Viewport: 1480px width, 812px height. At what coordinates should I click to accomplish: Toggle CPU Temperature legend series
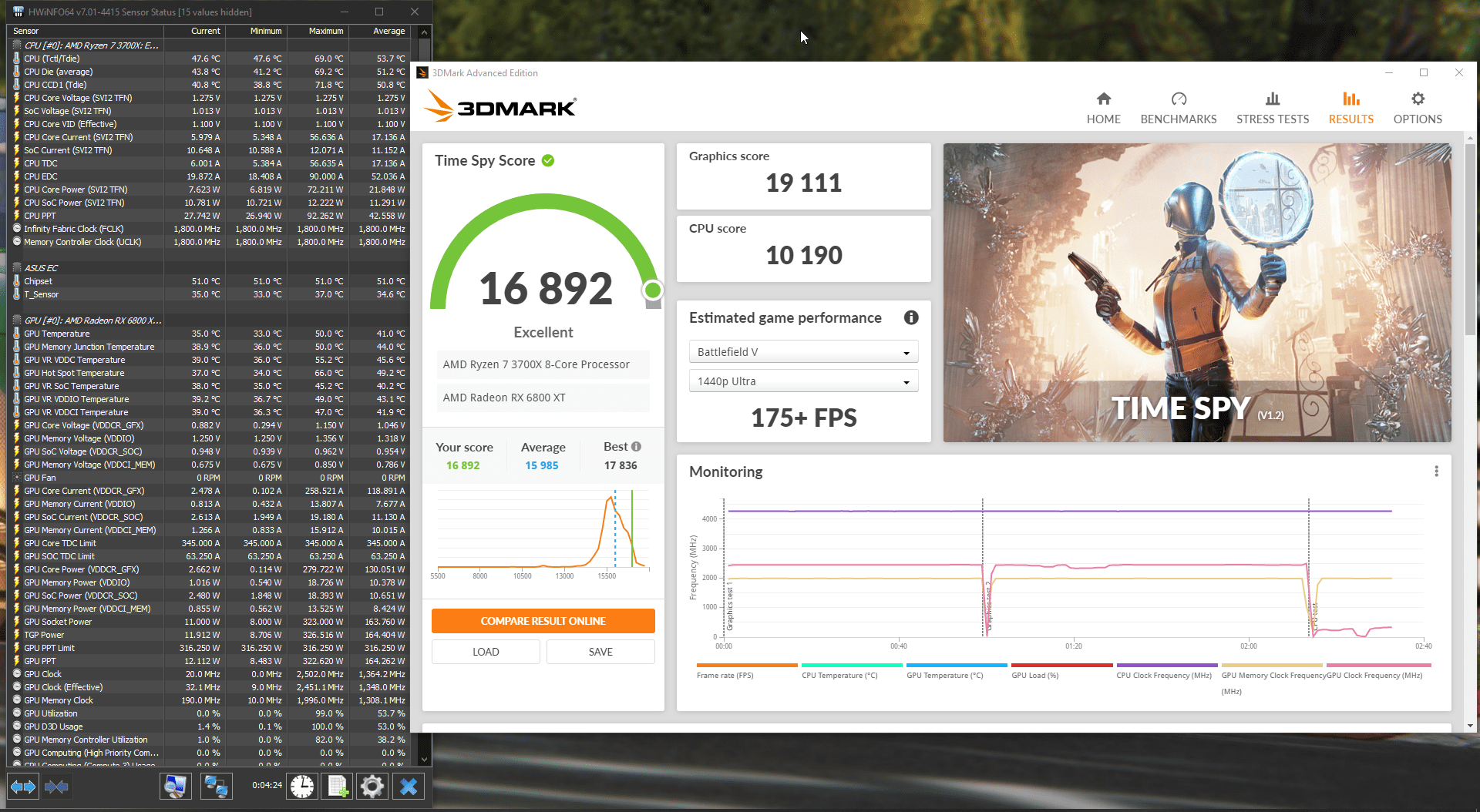pyautogui.click(x=852, y=670)
